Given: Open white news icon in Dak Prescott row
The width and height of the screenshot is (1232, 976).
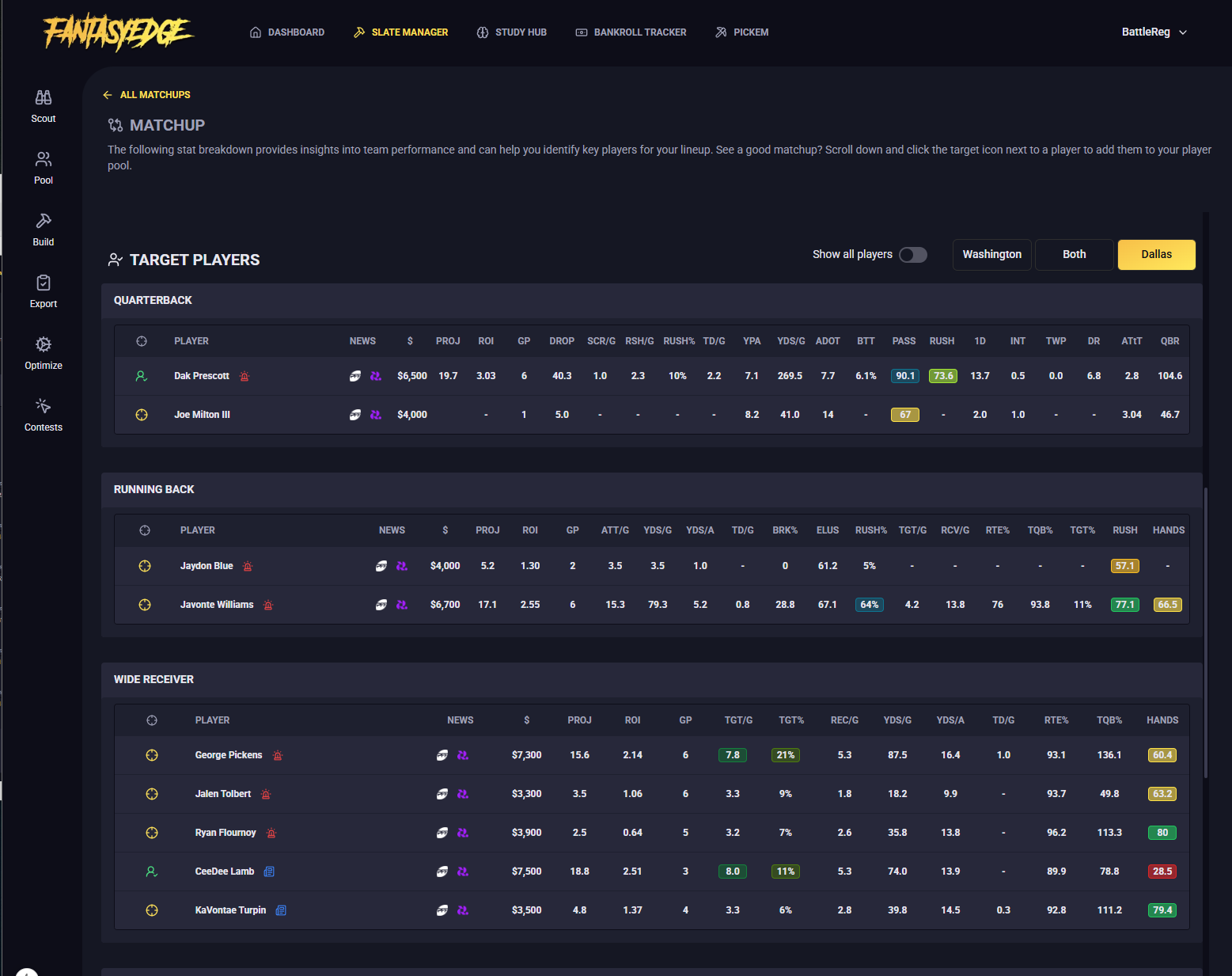Looking at the screenshot, I should [355, 376].
